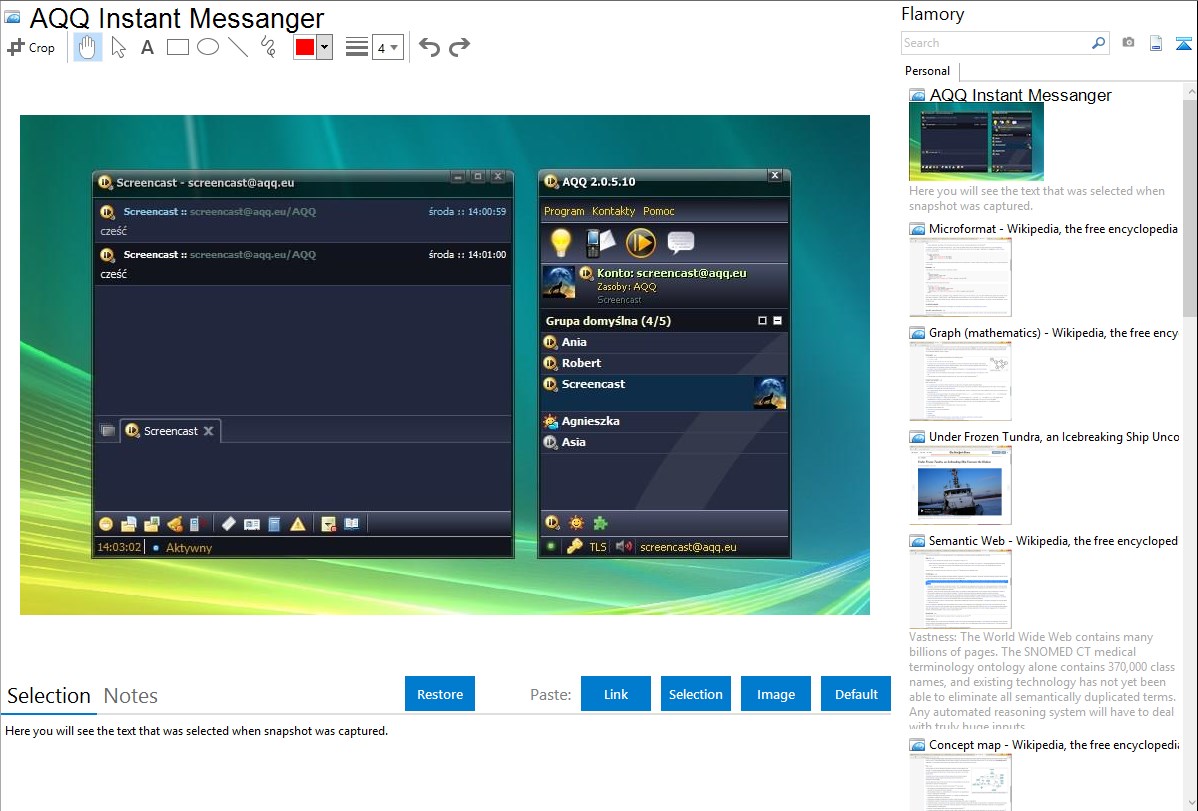
Task: Click the Restore button
Action: tap(440, 694)
